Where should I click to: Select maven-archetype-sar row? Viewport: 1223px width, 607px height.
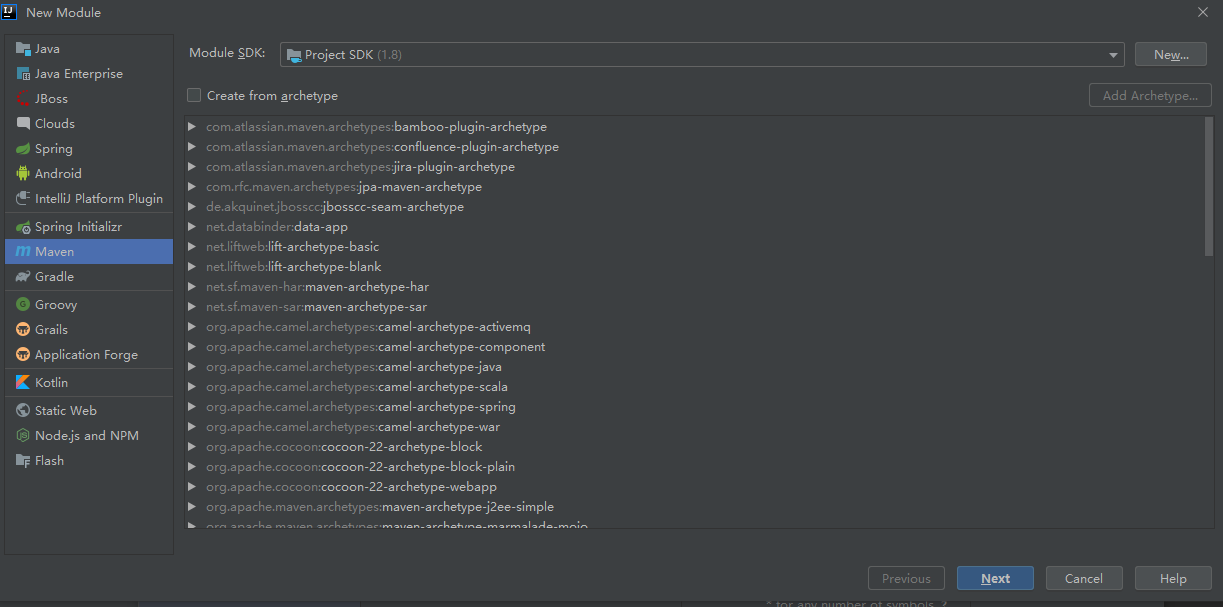coord(695,307)
